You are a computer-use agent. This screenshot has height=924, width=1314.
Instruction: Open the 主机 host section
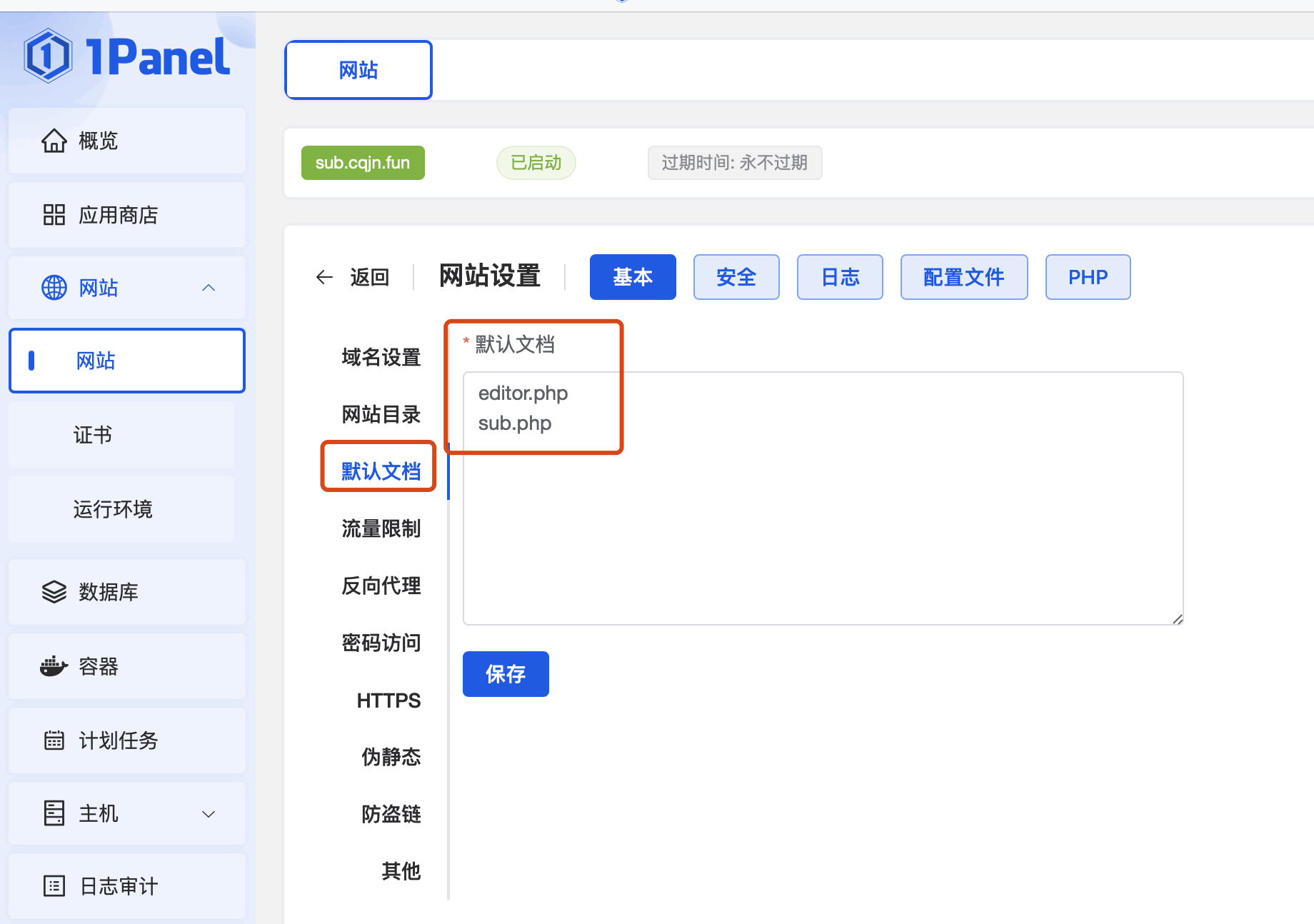(99, 813)
